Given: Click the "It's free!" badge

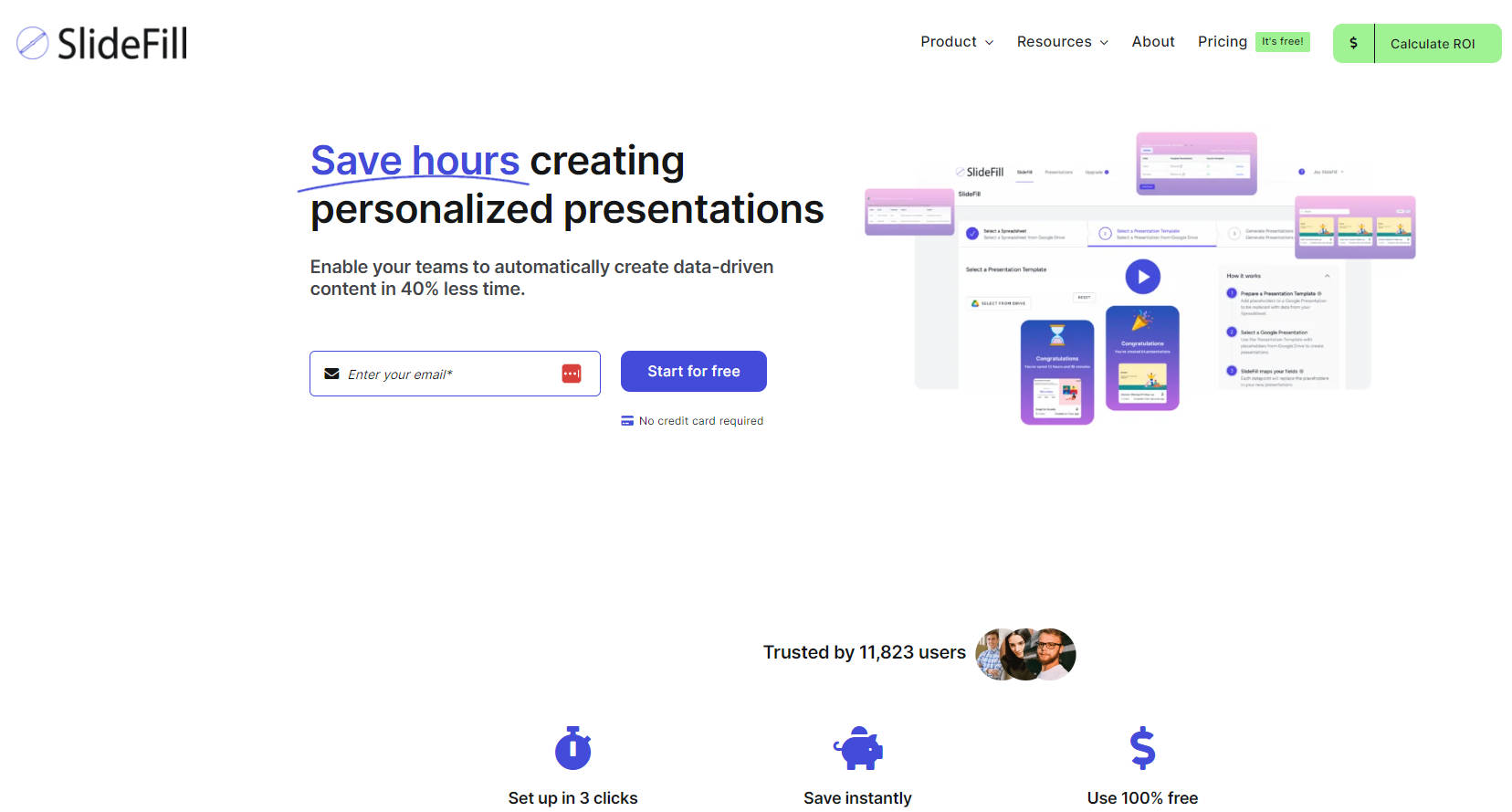Looking at the screenshot, I should pyautogui.click(x=1282, y=42).
